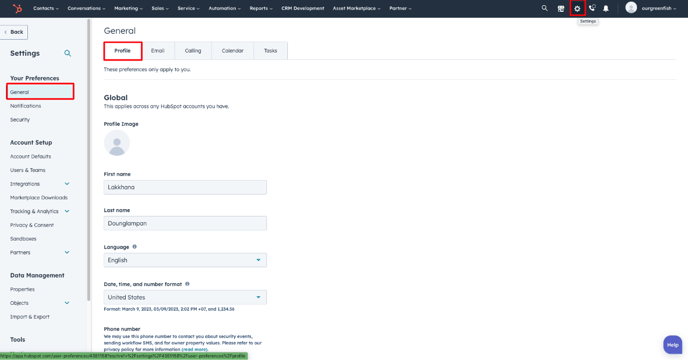The height and width of the screenshot is (360, 688).
Task: Switch to the Tasks tab
Action: click(x=270, y=51)
